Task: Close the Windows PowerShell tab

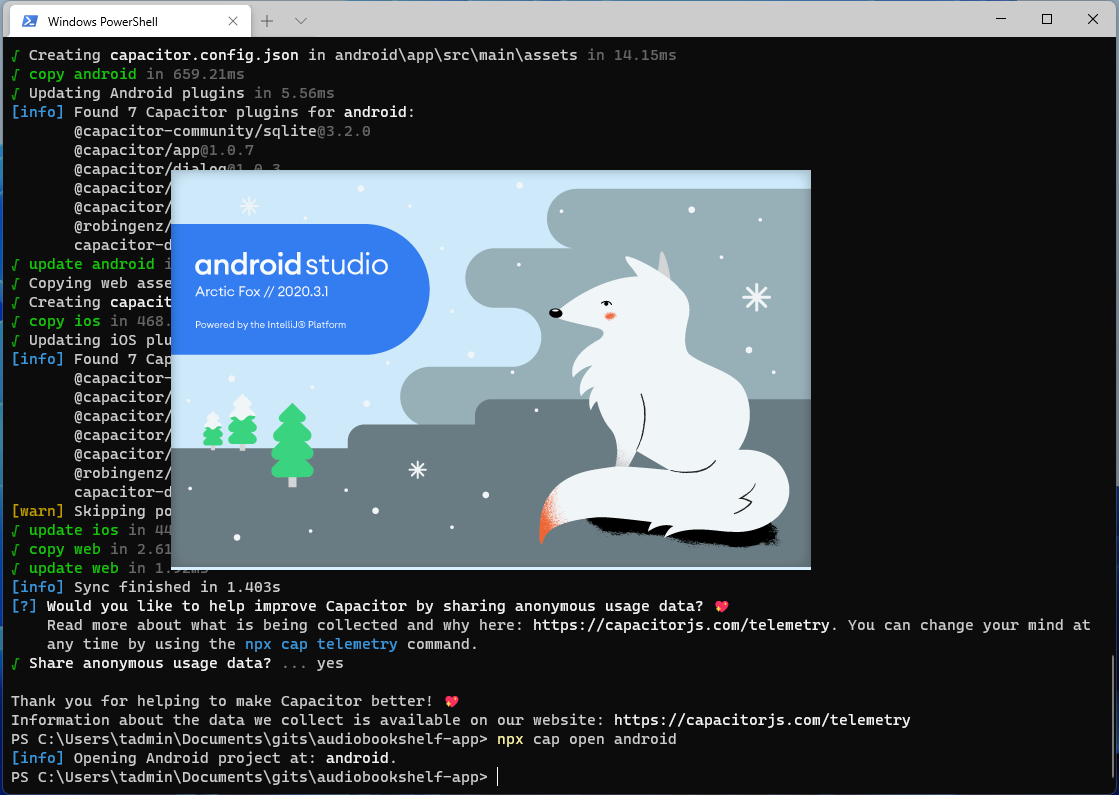Action: click(x=231, y=21)
